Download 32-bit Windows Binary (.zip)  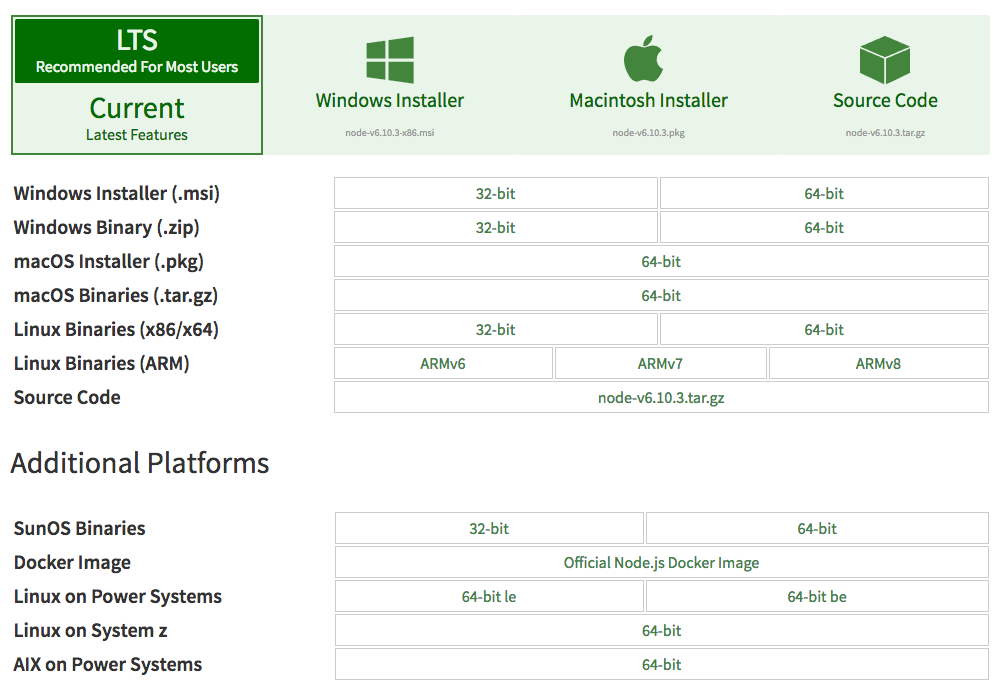point(495,227)
